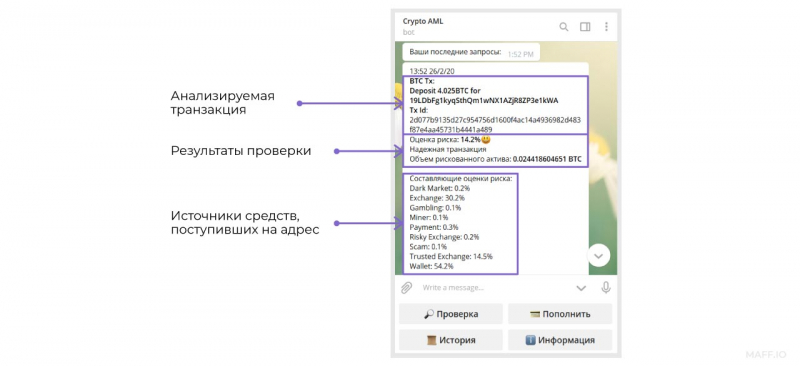The width and height of the screenshot is (800, 366).
Task: Click the microphone voice message icon
Action: (x=606, y=288)
